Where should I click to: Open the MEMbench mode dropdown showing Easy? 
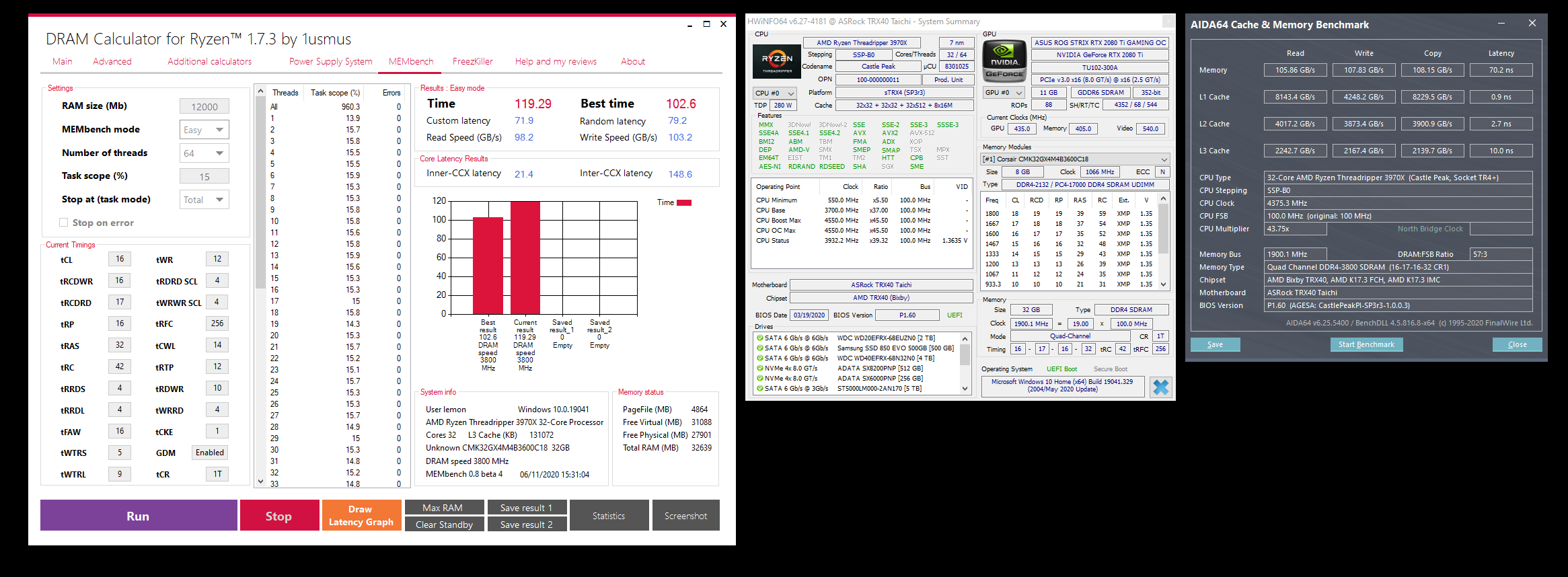(204, 130)
